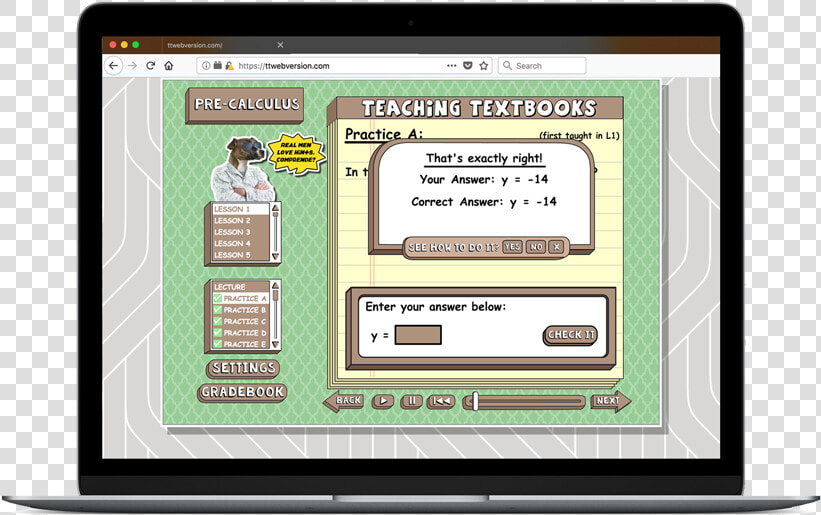
Task: Click the PRE-CALCULUS title plaque
Action: pos(245,105)
